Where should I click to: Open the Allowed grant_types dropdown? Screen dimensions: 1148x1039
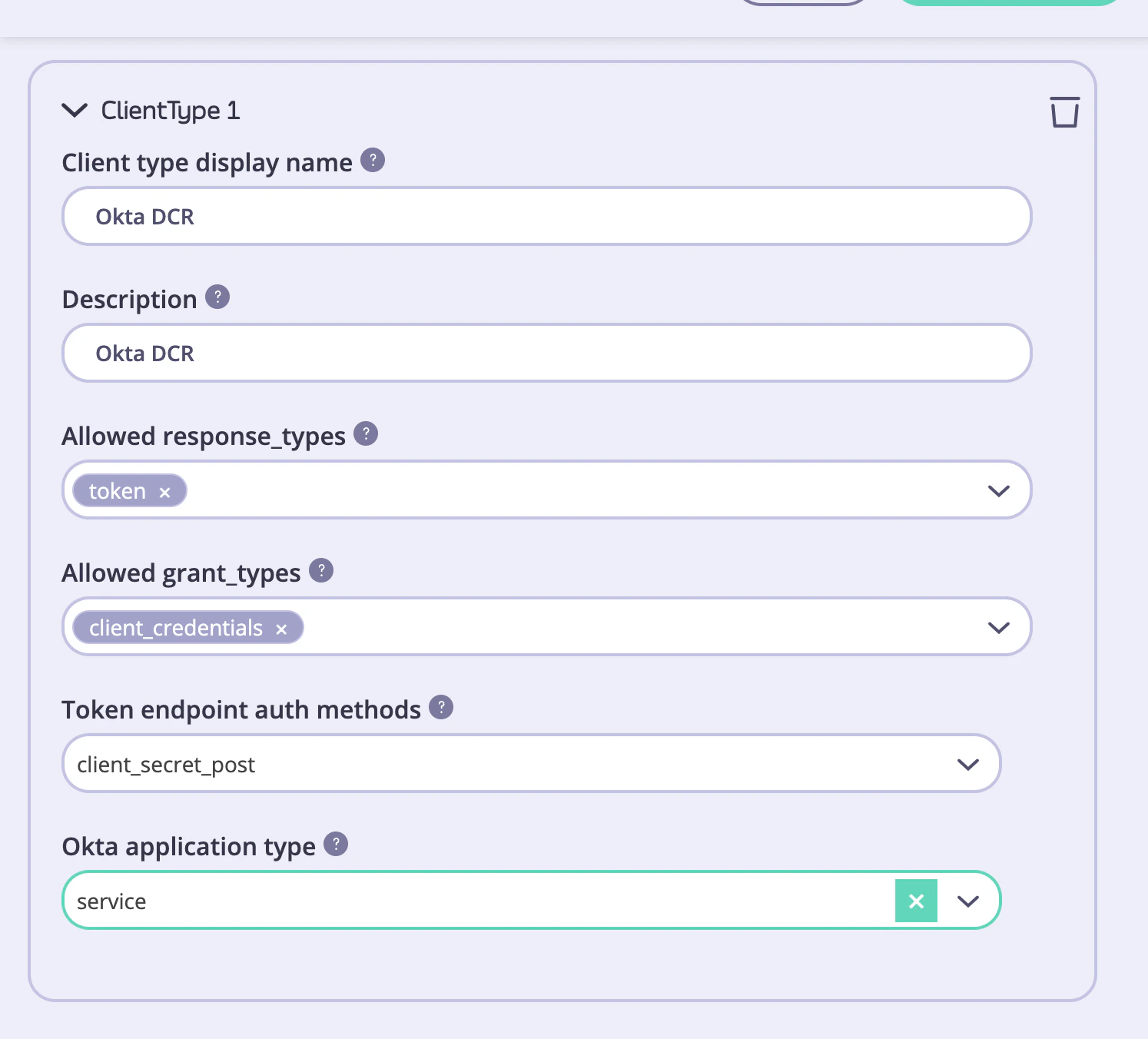[x=998, y=627]
